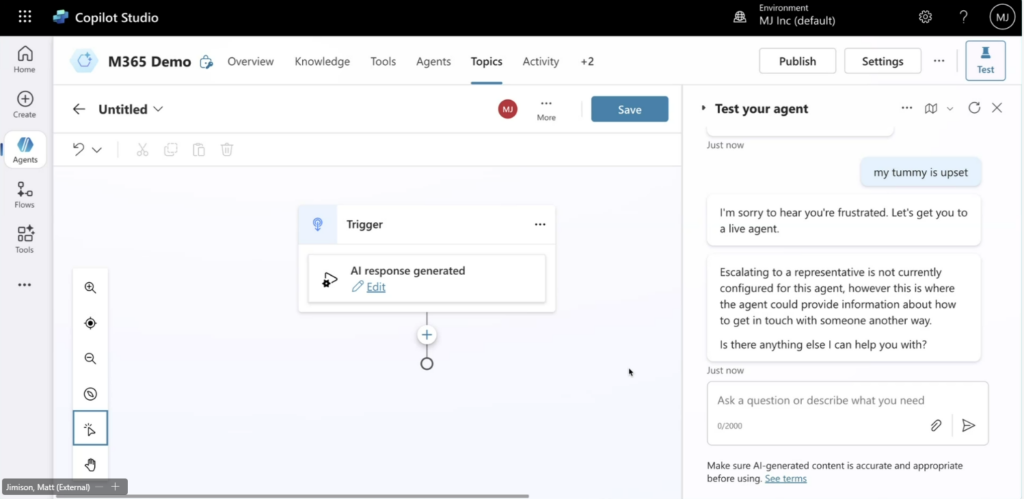Select the Topics tab
Screen dimensions: 1024x499
point(487,61)
